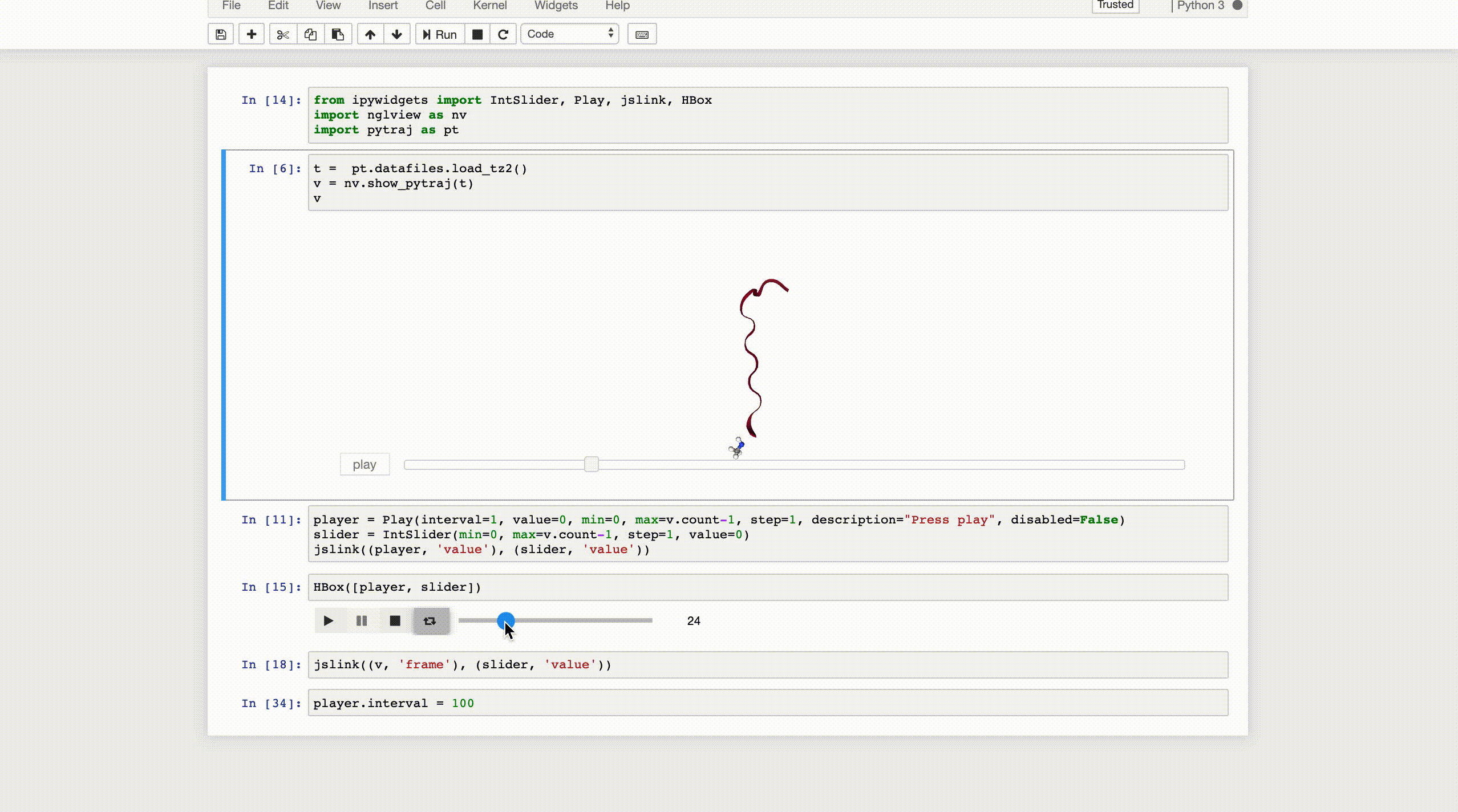Open the cell type Code dropdown
Image resolution: width=1458 pixels, height=812 pixels.
click(569, 34)
